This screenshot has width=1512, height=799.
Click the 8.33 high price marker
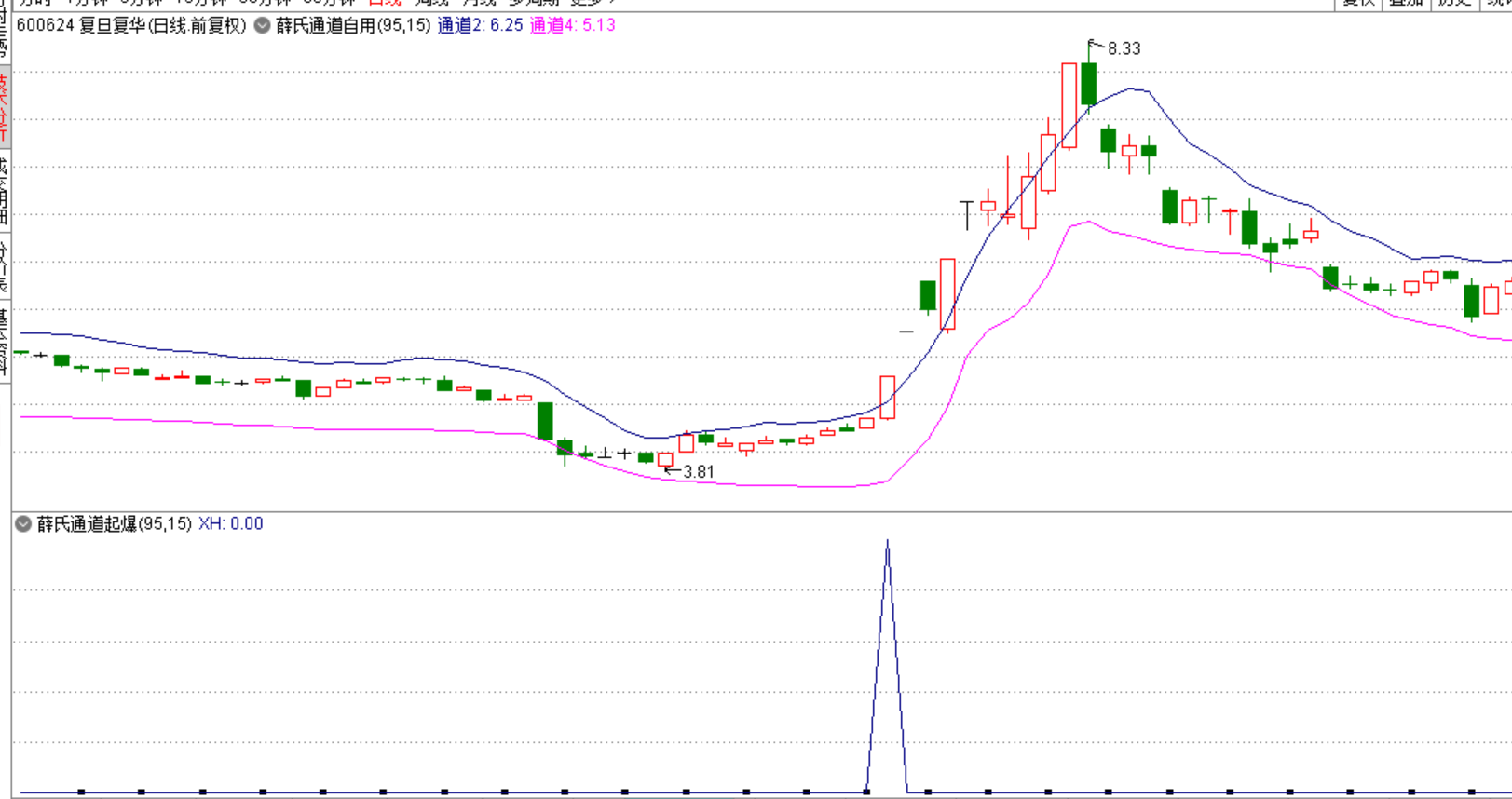coord(1123,48)
